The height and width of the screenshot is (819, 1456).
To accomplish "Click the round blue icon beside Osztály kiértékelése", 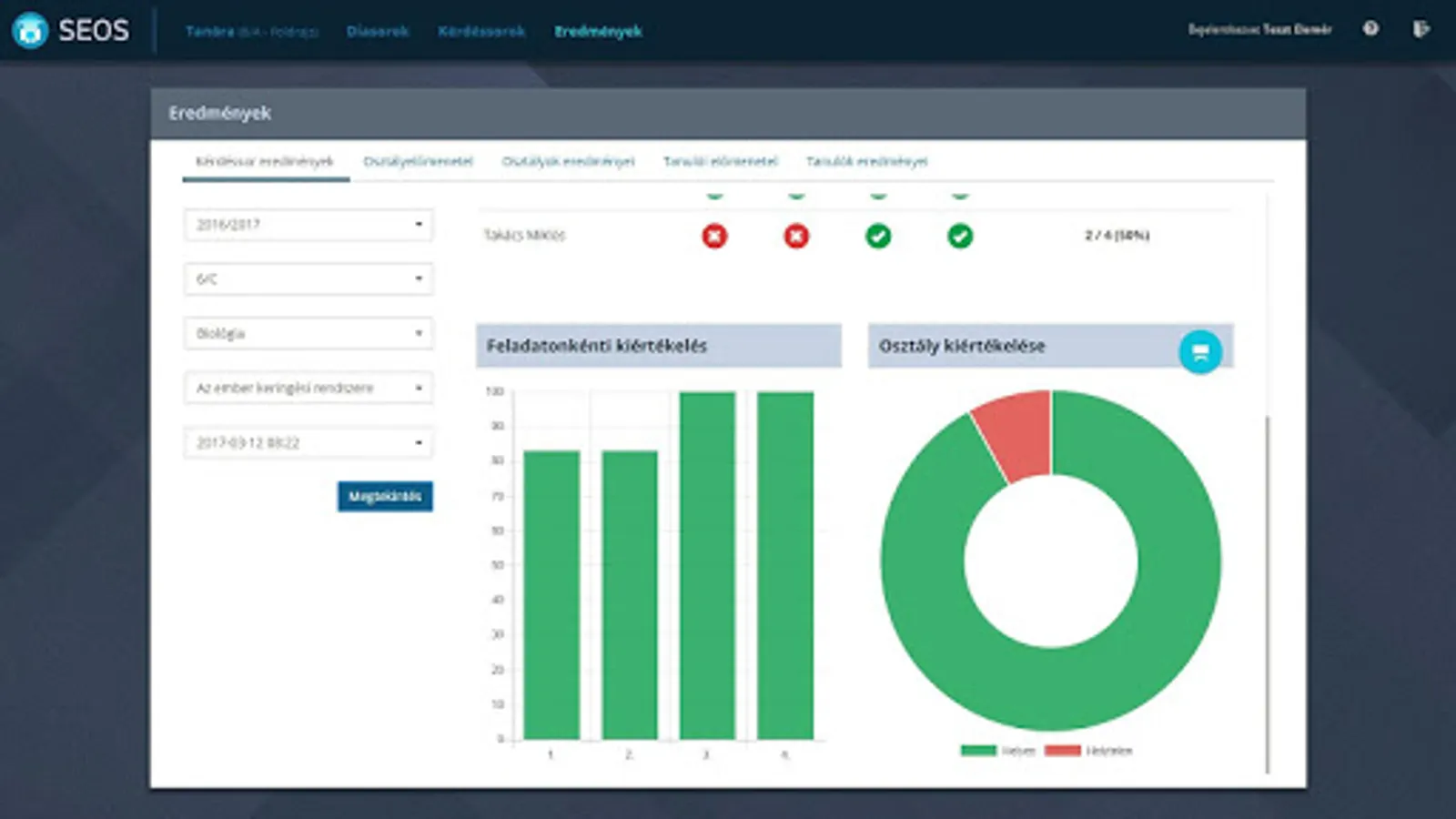I will tap(1200, 351).
